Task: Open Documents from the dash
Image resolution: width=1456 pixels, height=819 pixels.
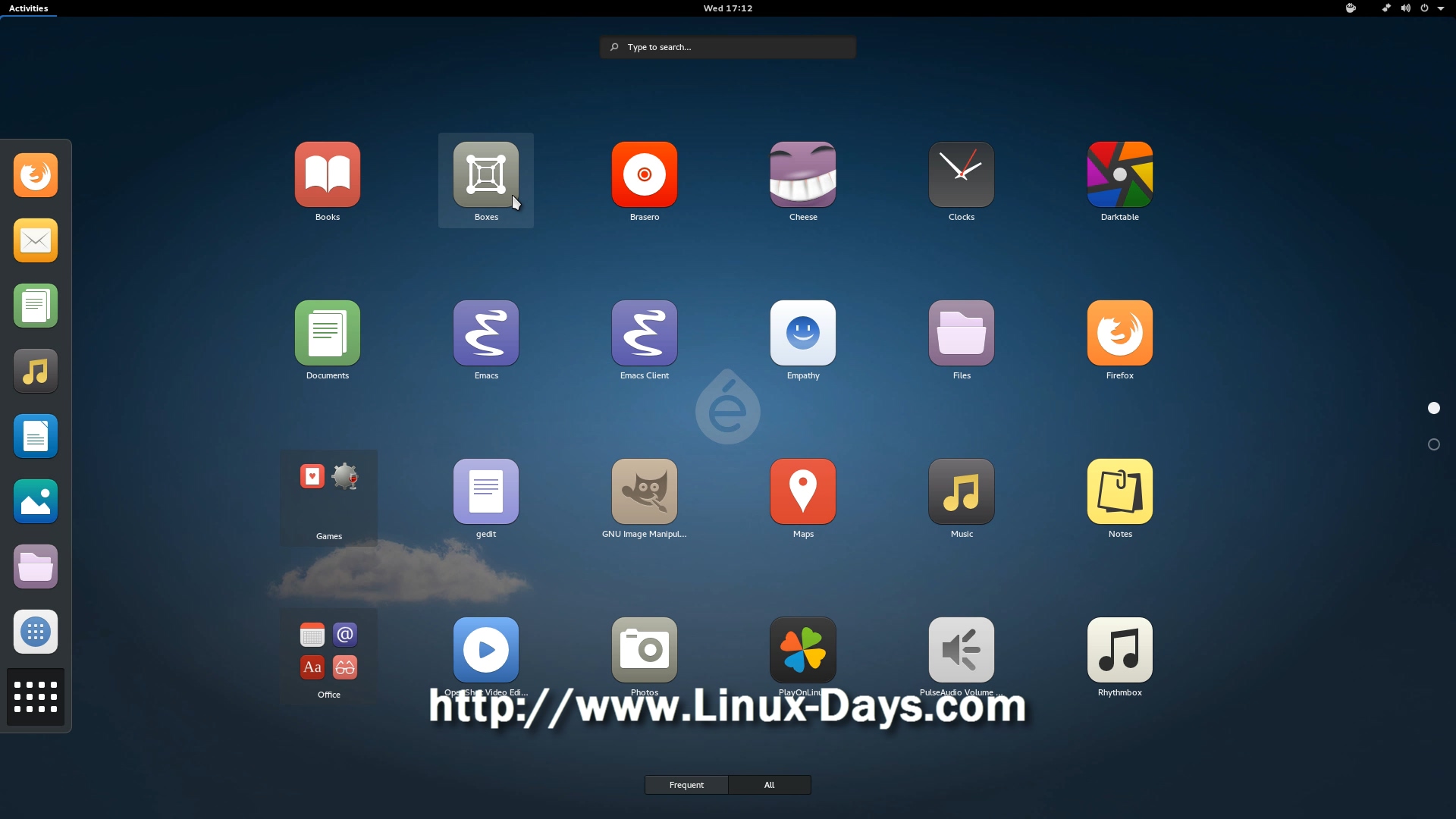Action: click(x=36, y=306)
